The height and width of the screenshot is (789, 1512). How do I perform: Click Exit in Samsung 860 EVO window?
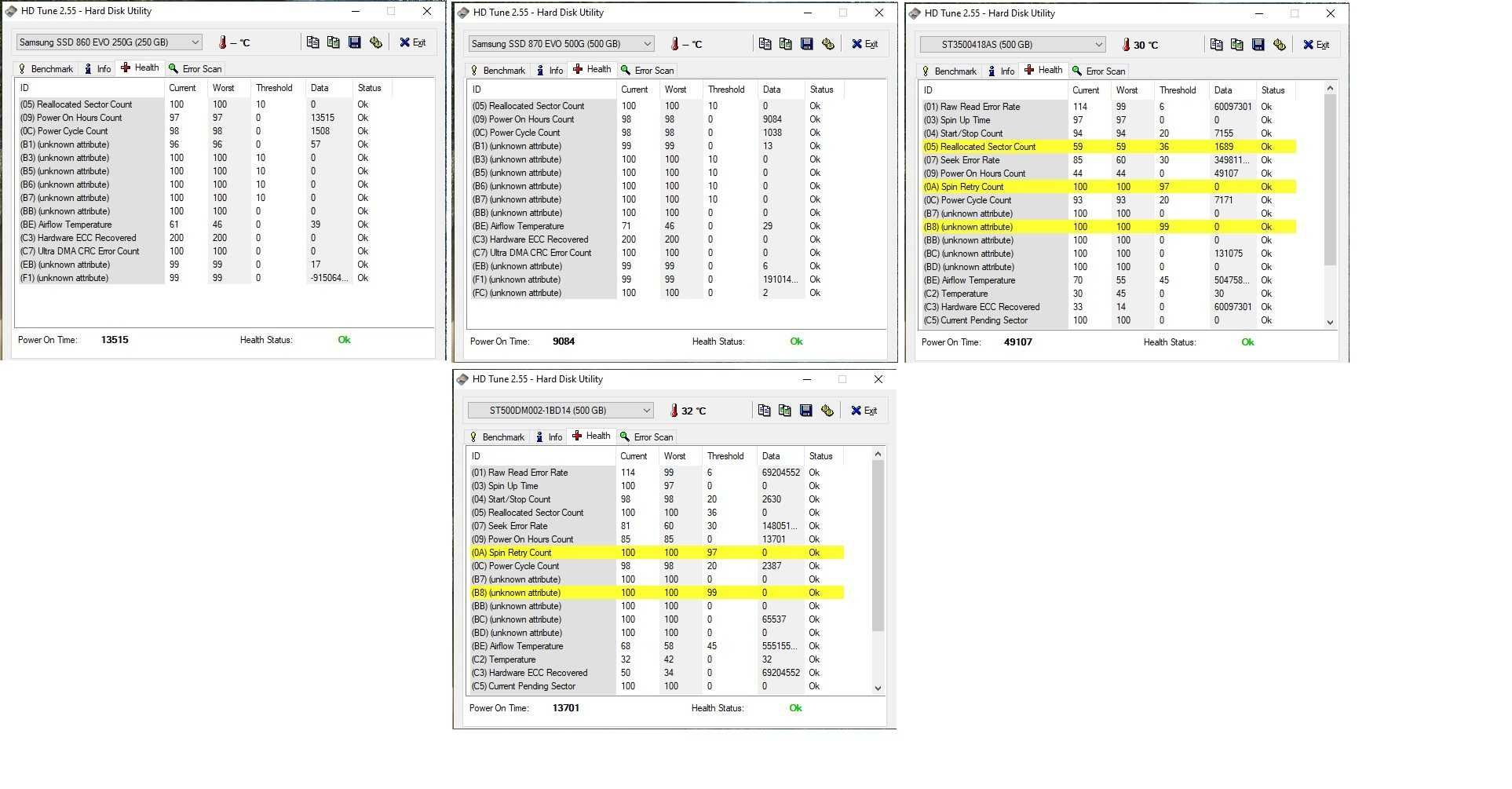(x=413, y=42)
